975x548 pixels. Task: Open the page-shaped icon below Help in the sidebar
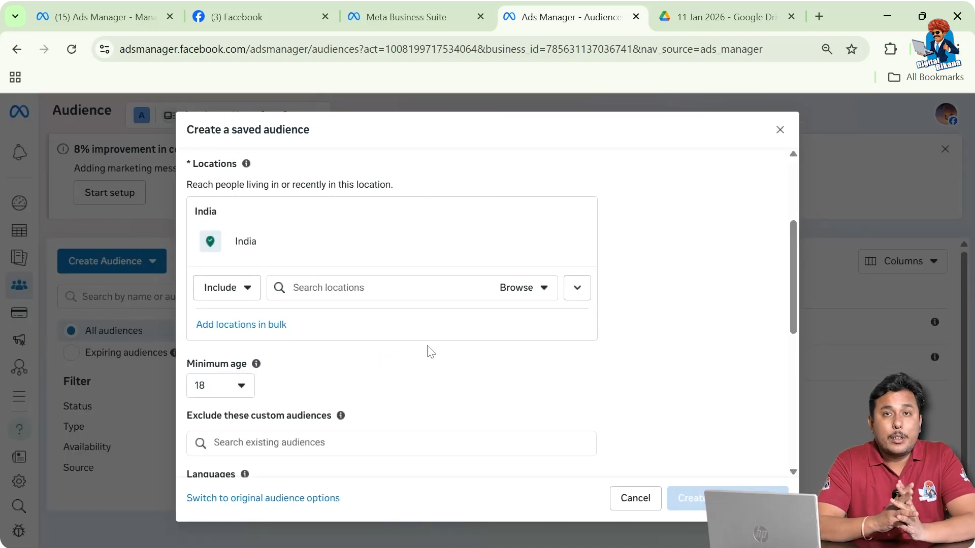click(x=19, y=457)
